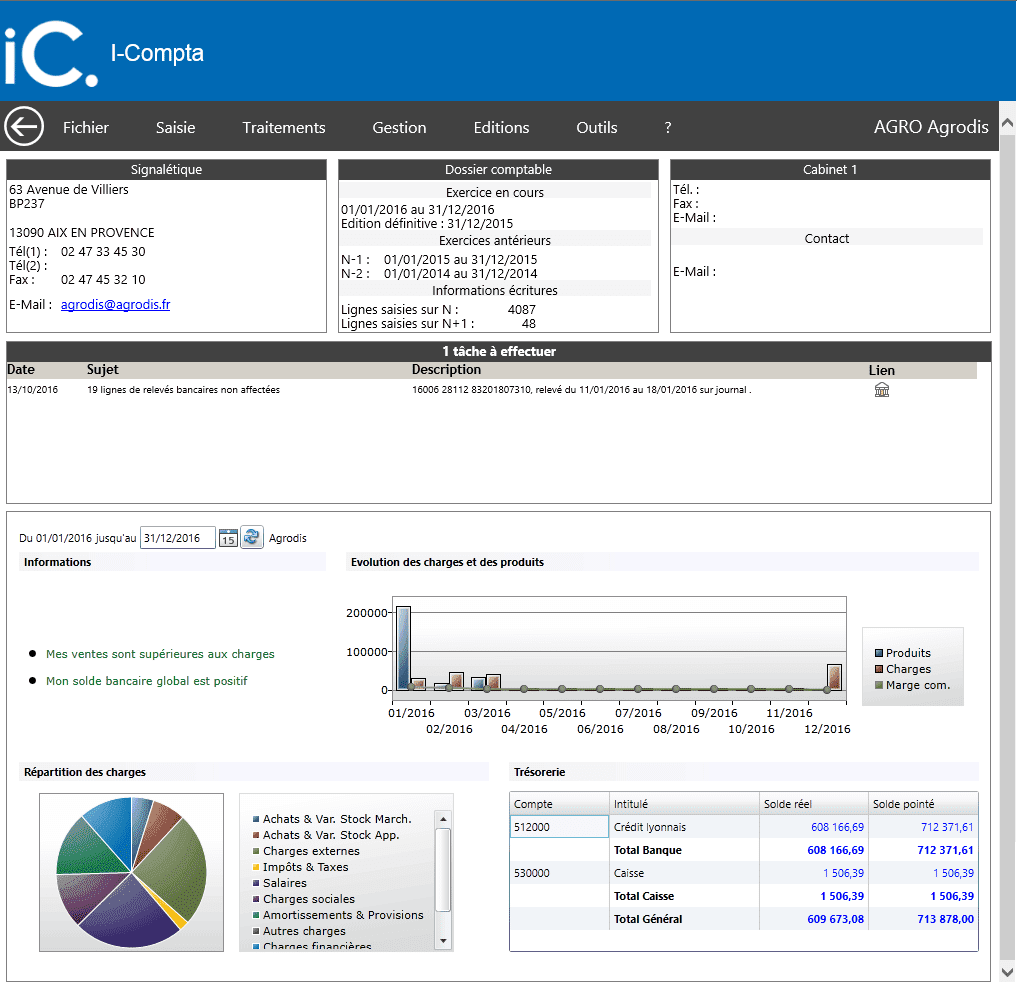Open the Traitements menu
The height and width of the screenshot is (982, 1017).
pyautogui.click(x=283, y=128)
